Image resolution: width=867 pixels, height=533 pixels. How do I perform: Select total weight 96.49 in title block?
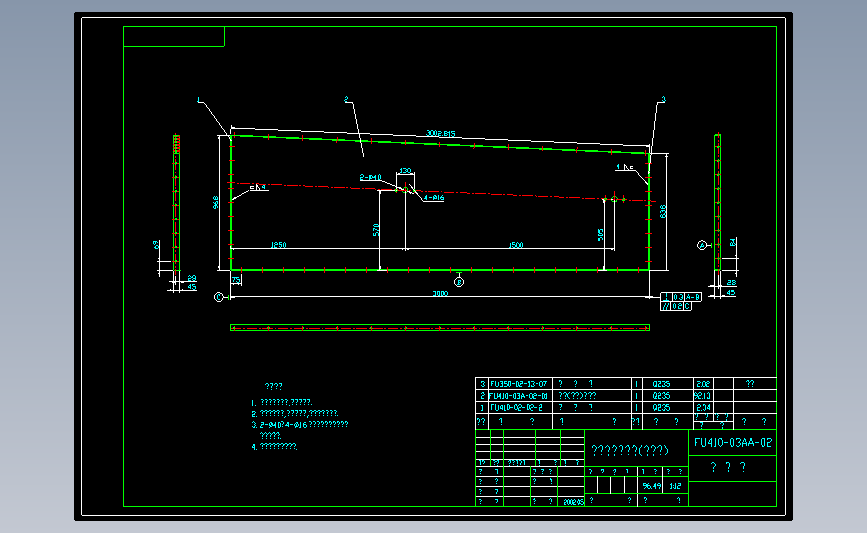(x=651, y=486)
